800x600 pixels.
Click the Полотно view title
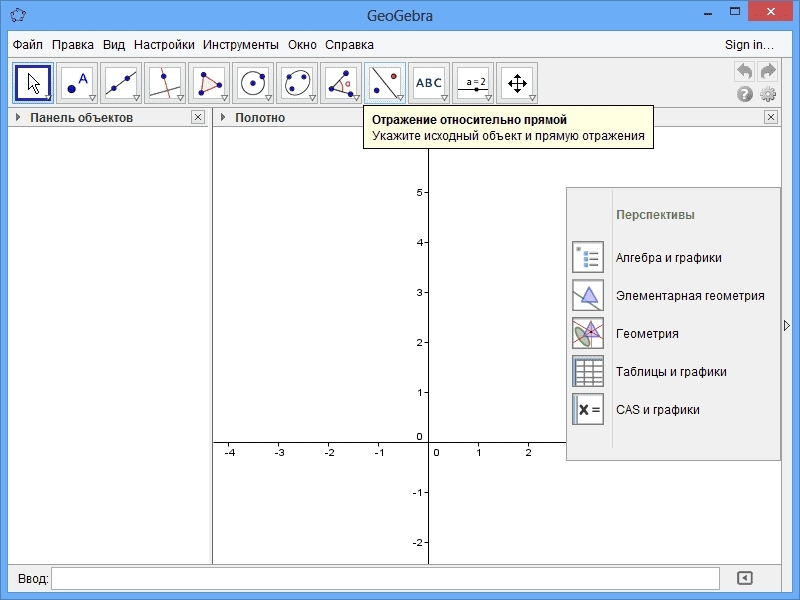260,118
